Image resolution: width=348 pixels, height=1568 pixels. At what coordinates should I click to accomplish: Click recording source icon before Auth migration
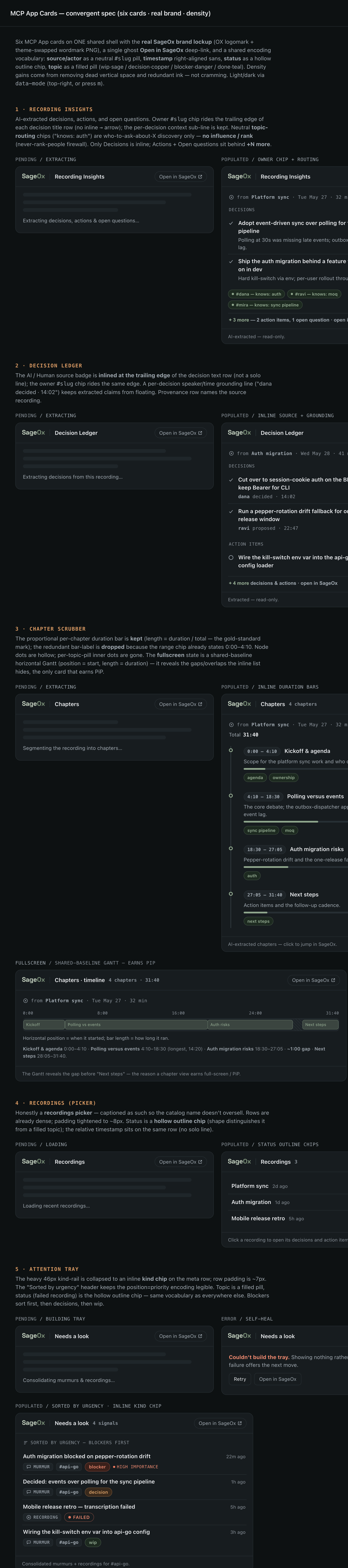[x=231, y=454]
